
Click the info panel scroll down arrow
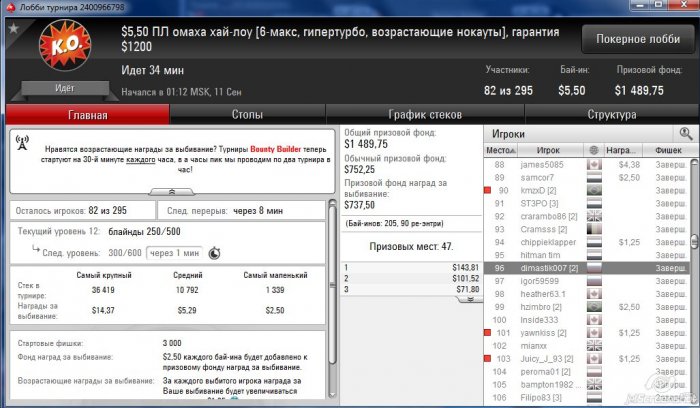(332, 394)
